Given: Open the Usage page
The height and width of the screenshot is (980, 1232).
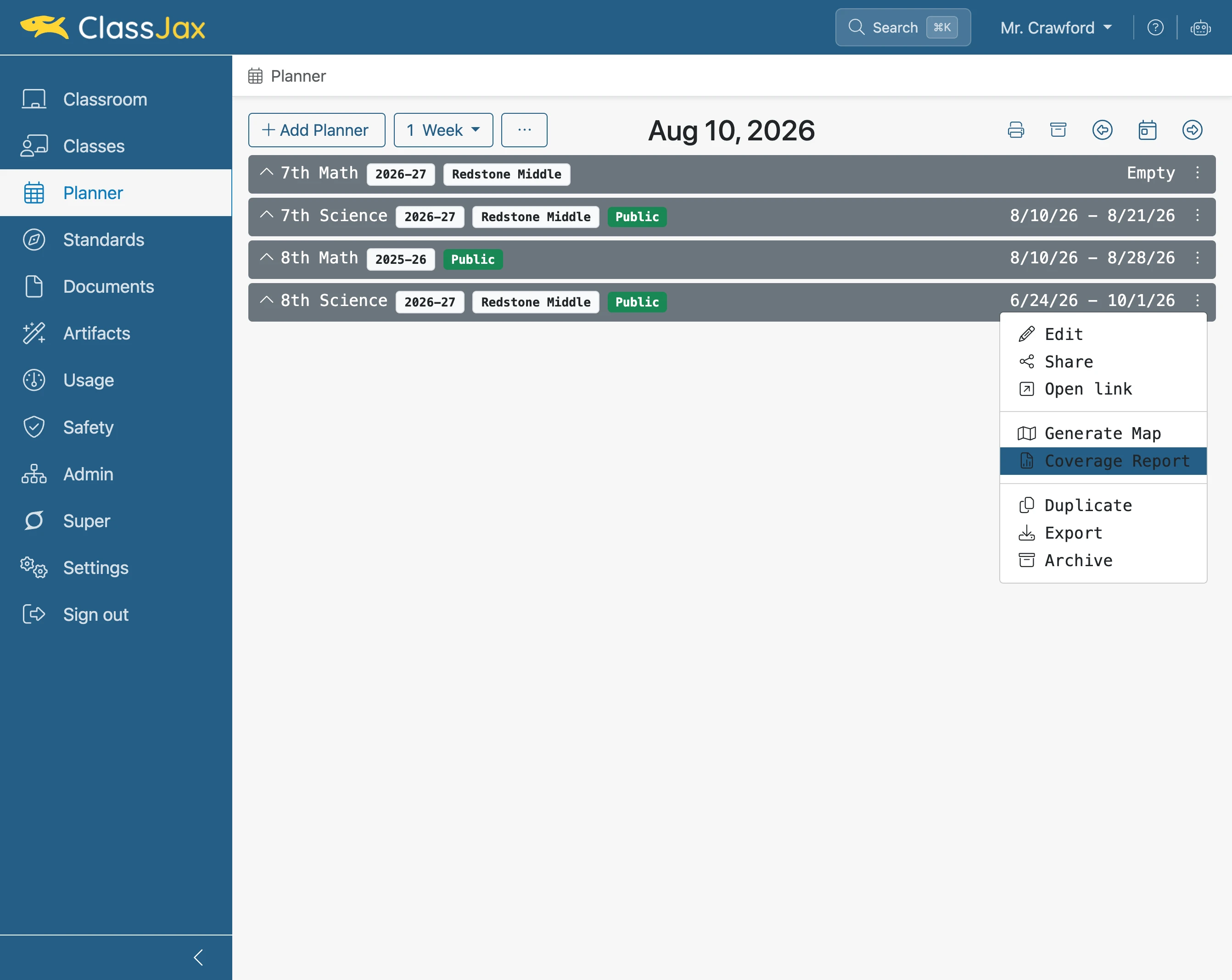Looking at the screenshot, I should pyautogui.click(x=116, y=380).
